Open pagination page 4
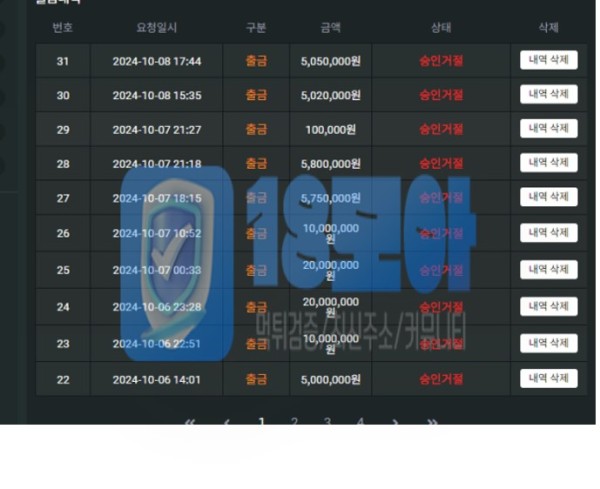 (x=360, y=421)
